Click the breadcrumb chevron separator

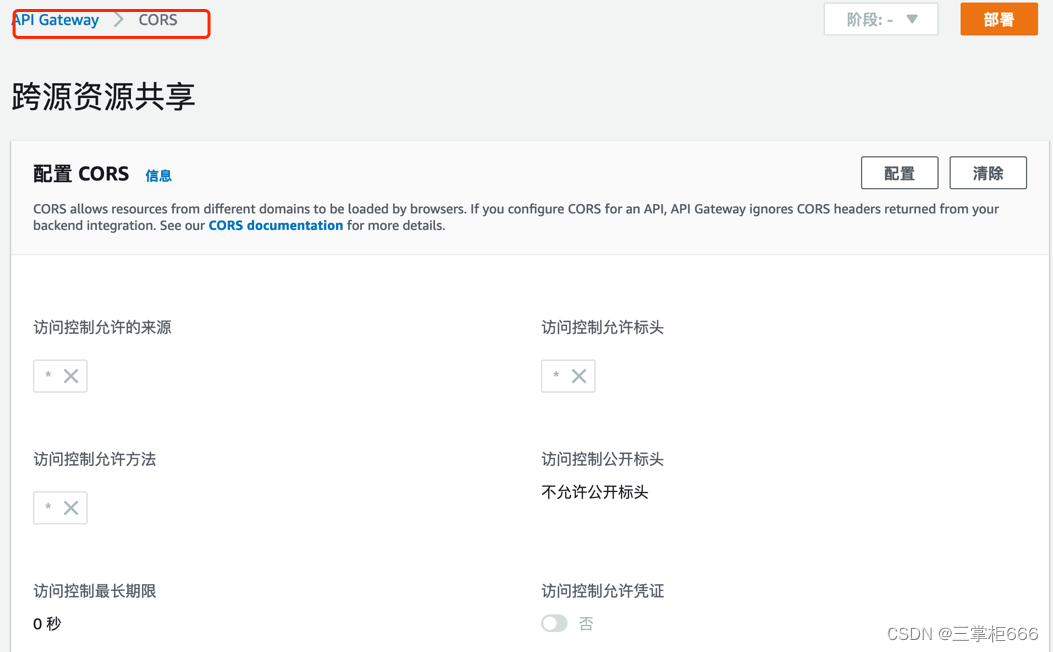pyautogui.click(x=119, y=20)
